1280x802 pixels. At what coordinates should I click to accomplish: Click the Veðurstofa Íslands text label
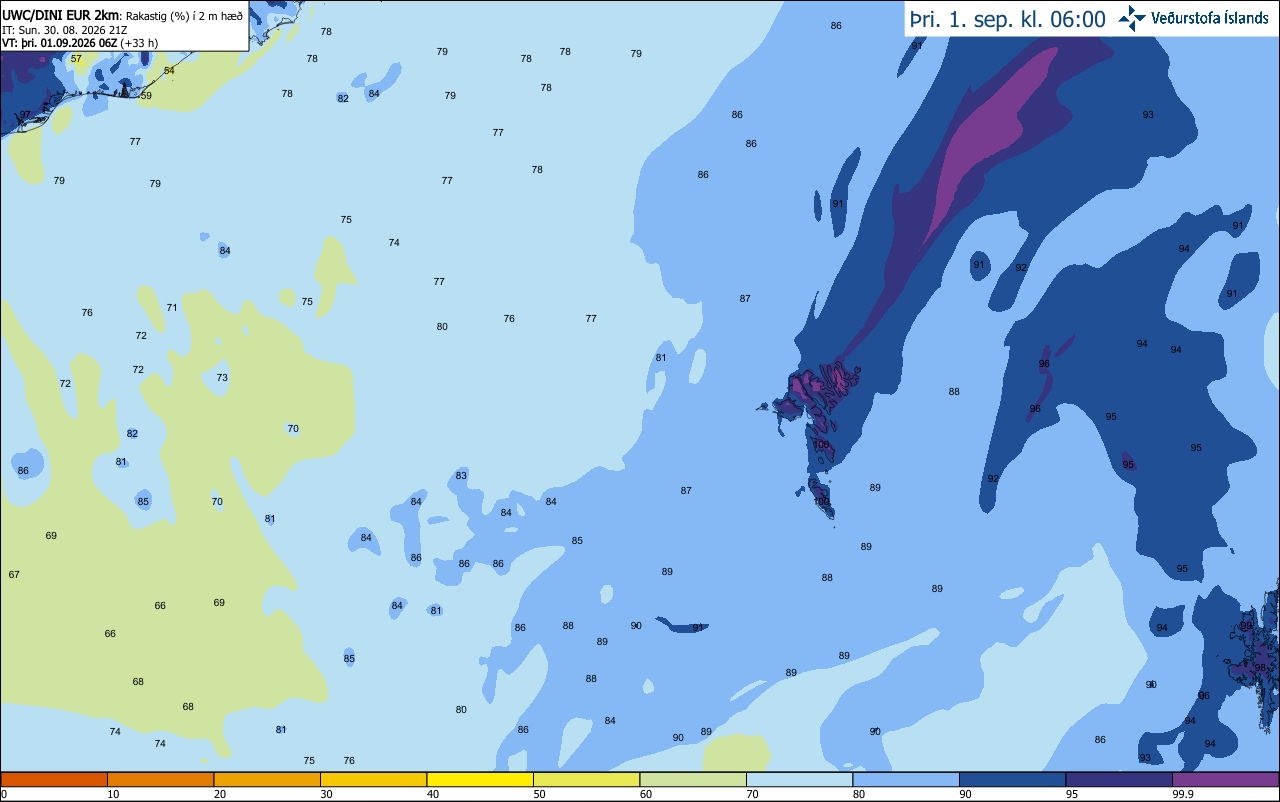tap(1210, 18)
